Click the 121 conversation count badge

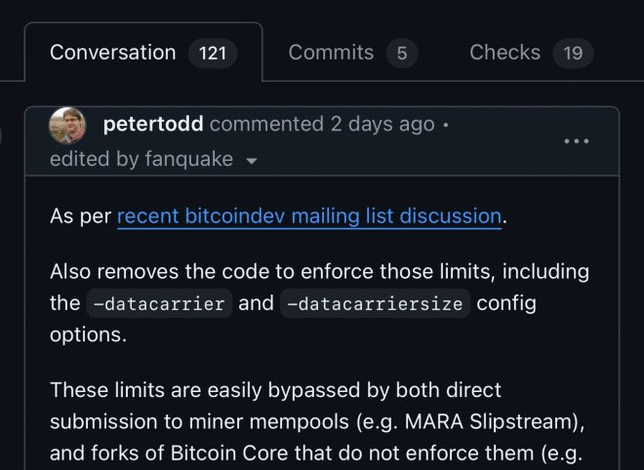pos(212,53)
